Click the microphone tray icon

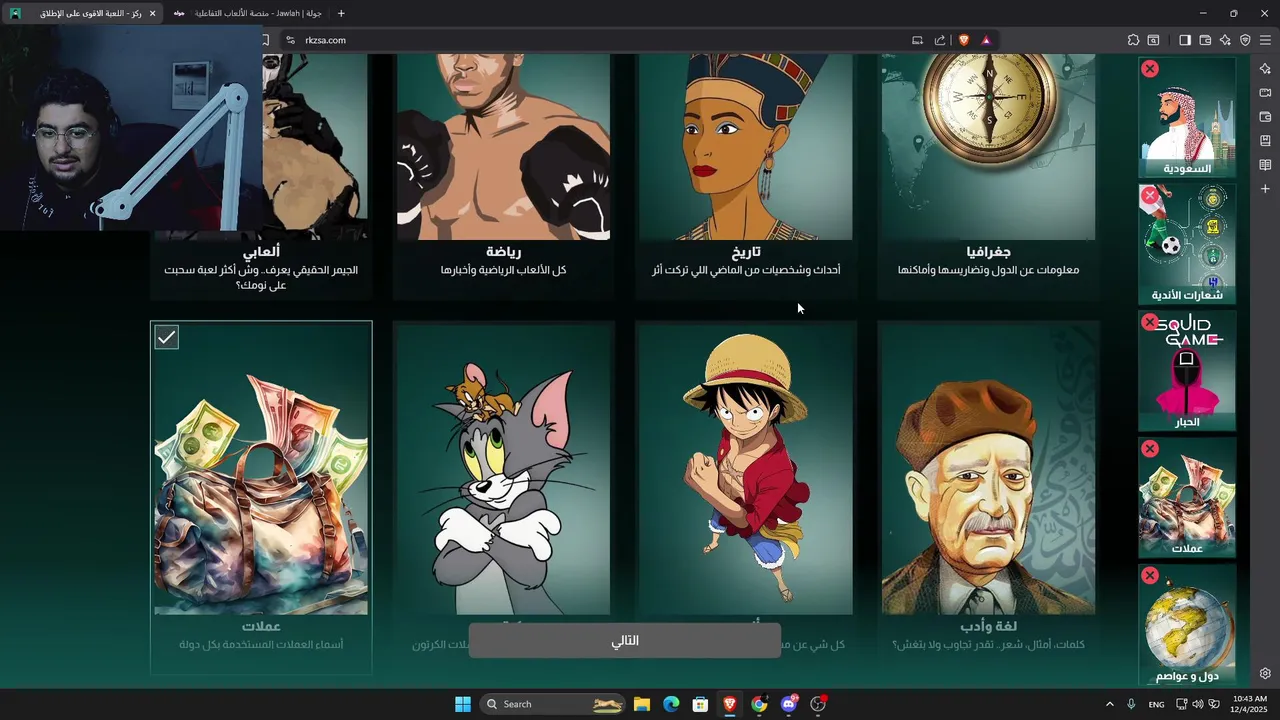(1131, 704)
